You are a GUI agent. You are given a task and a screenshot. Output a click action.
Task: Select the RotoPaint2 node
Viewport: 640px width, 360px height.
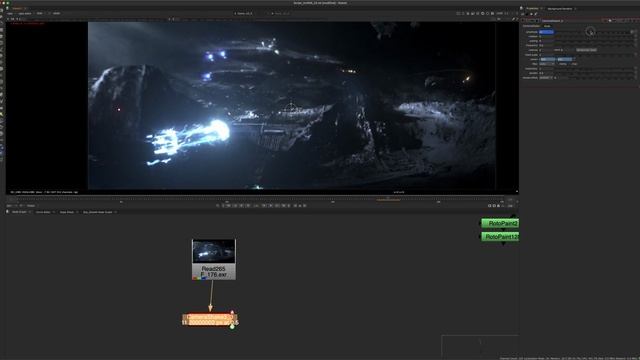[500, 223]
